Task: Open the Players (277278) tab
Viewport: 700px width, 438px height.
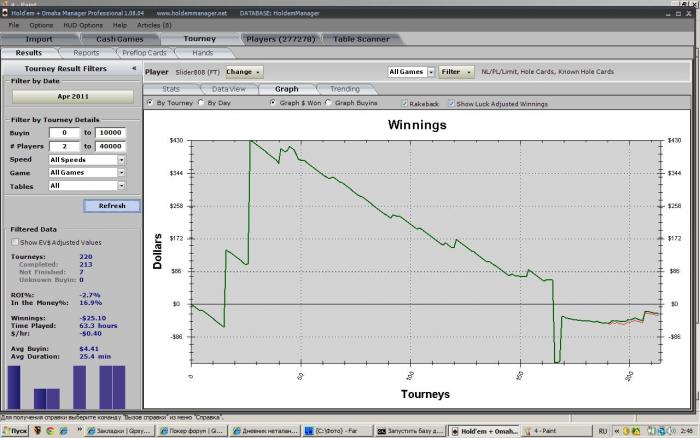Action: coord(281,39)
